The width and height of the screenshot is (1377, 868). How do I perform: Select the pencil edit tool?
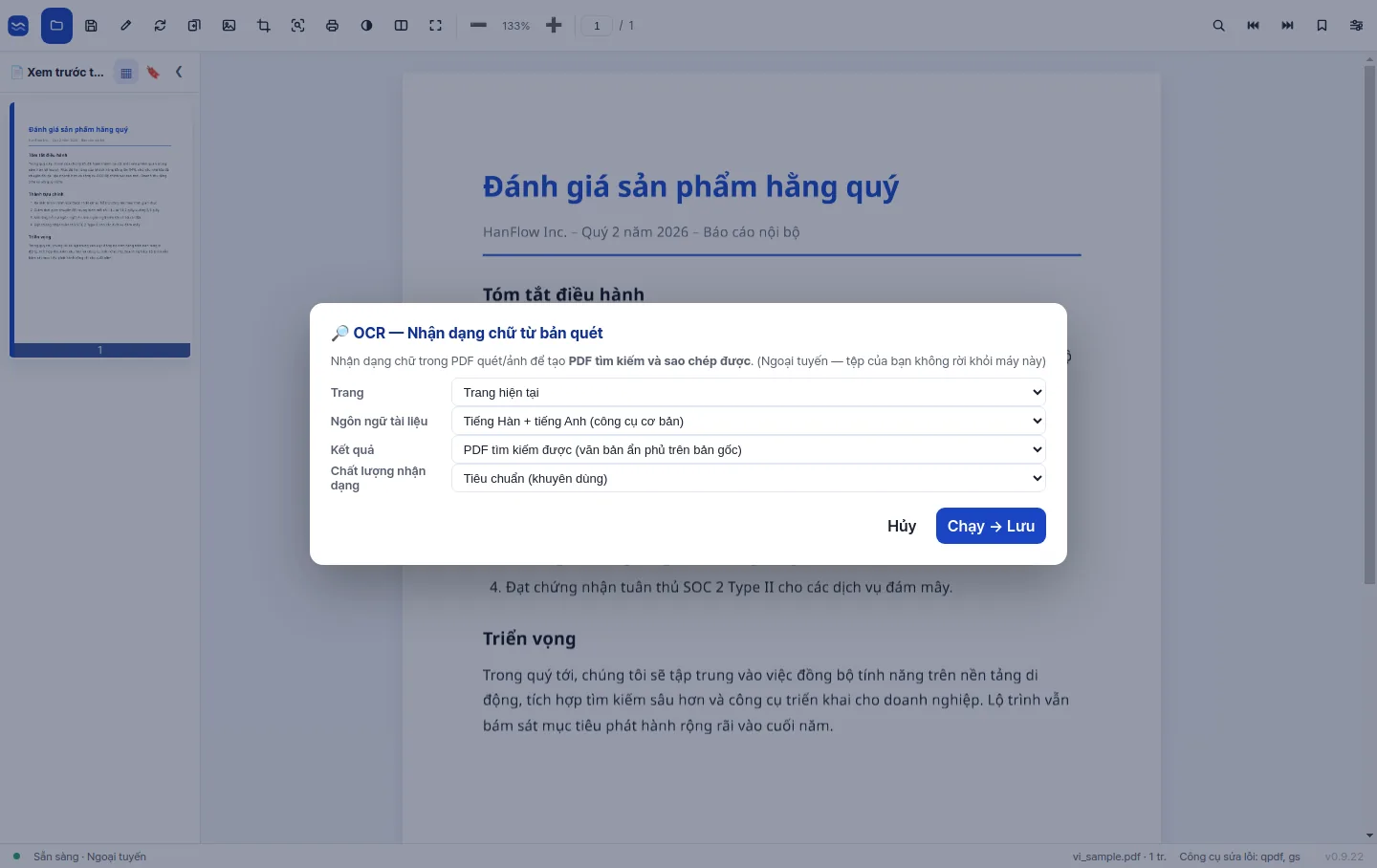pos(125,26)
